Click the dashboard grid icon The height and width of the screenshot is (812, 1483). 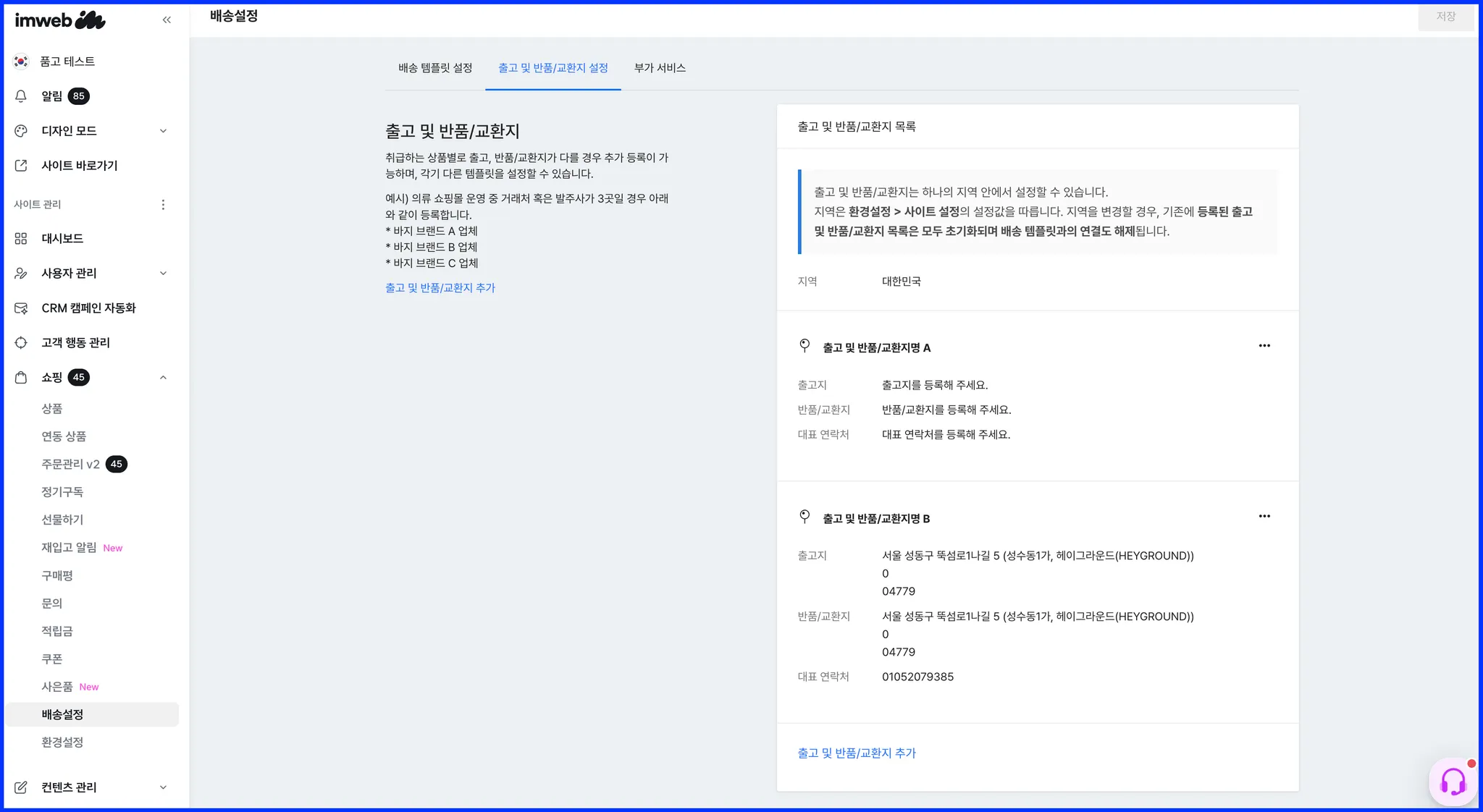click(x=21, y=239)
